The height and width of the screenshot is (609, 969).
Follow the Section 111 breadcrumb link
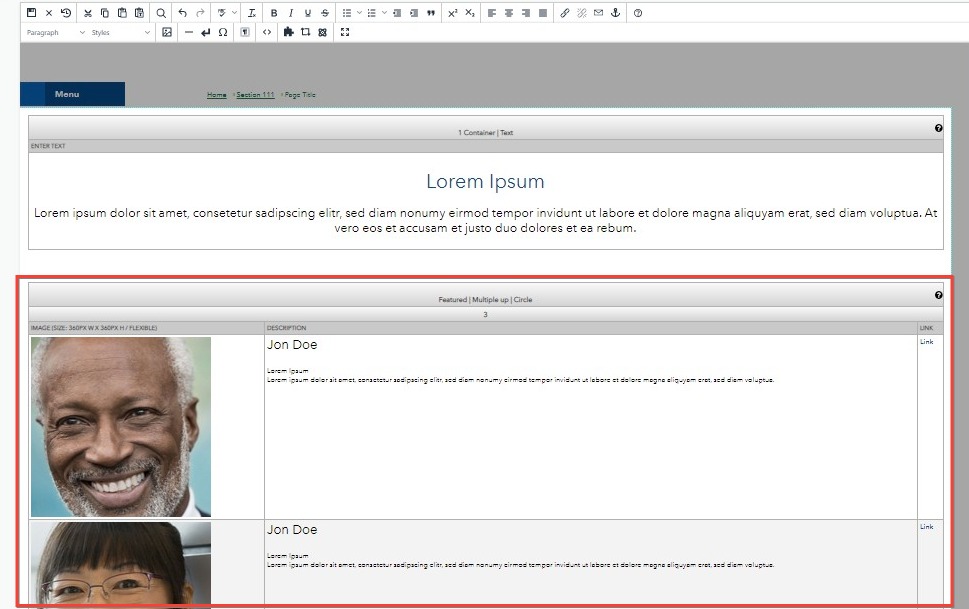pyautogui.click(x=255, y=95)
